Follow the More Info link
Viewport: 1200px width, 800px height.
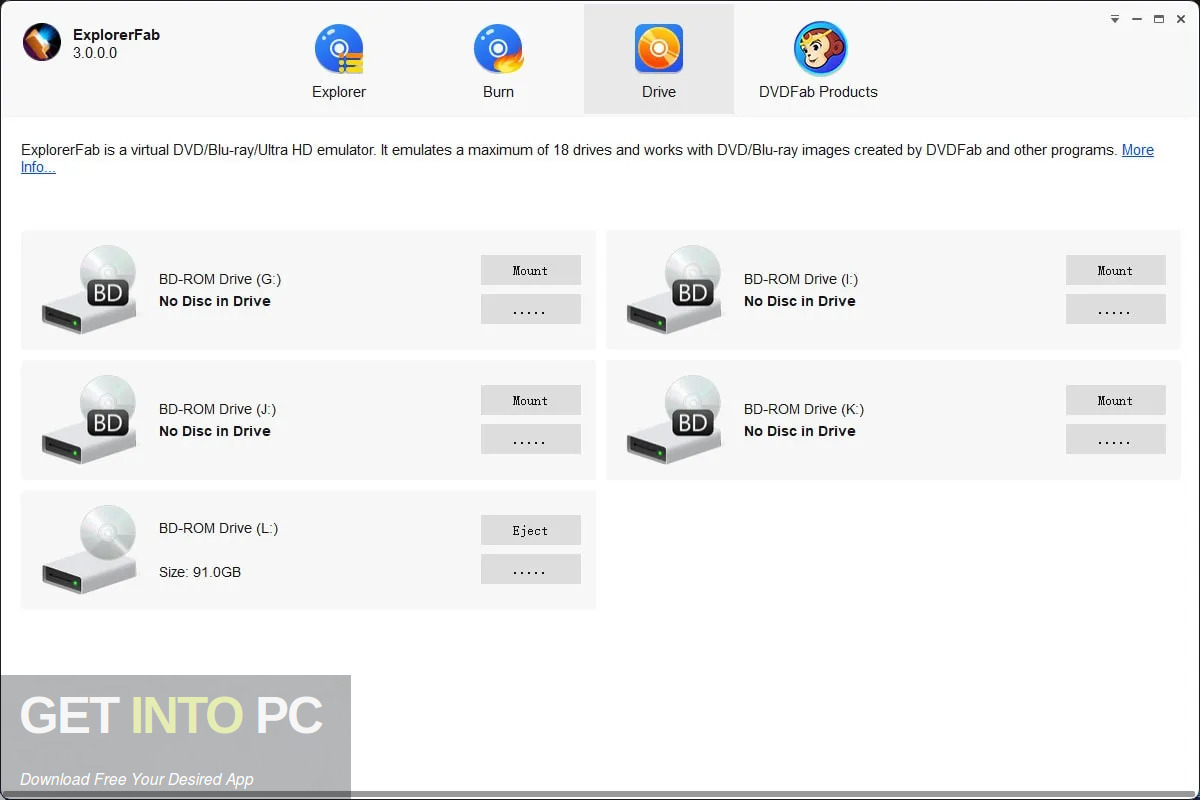(1138, 150)
